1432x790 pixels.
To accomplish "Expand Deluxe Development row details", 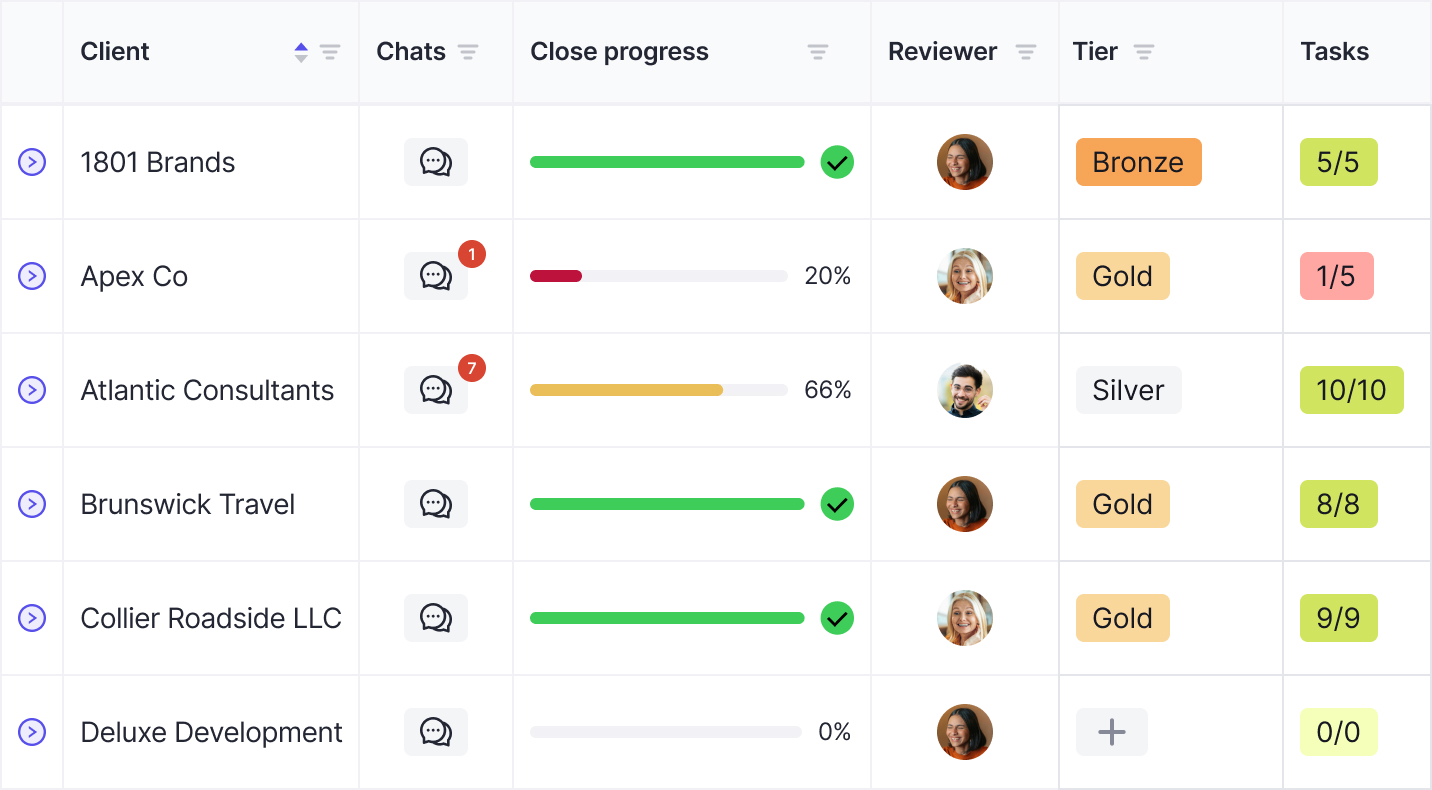I will point(31,732).
